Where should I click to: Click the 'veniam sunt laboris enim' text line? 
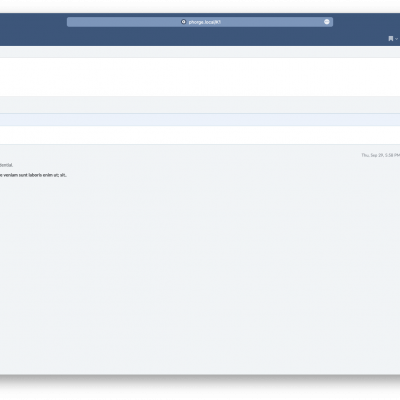click(x=33, y=175)
